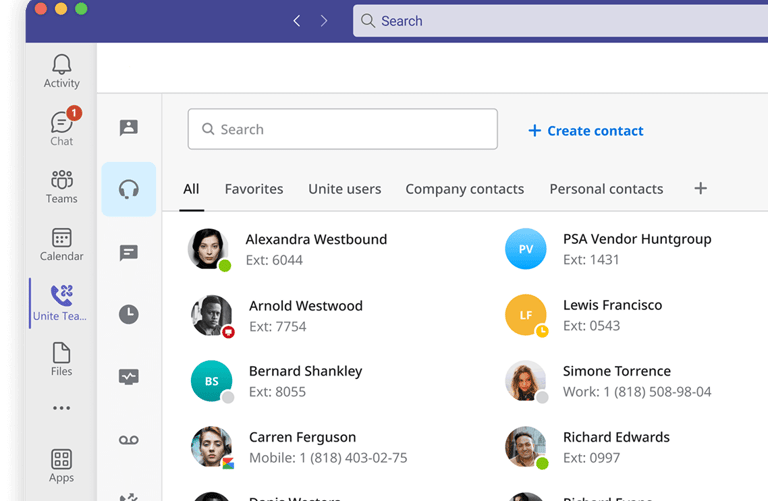Image resolution: width=768 pixels, height=501 pixels.
Task: Click the green macOS fullscreen button
Action: pos(81,8)
